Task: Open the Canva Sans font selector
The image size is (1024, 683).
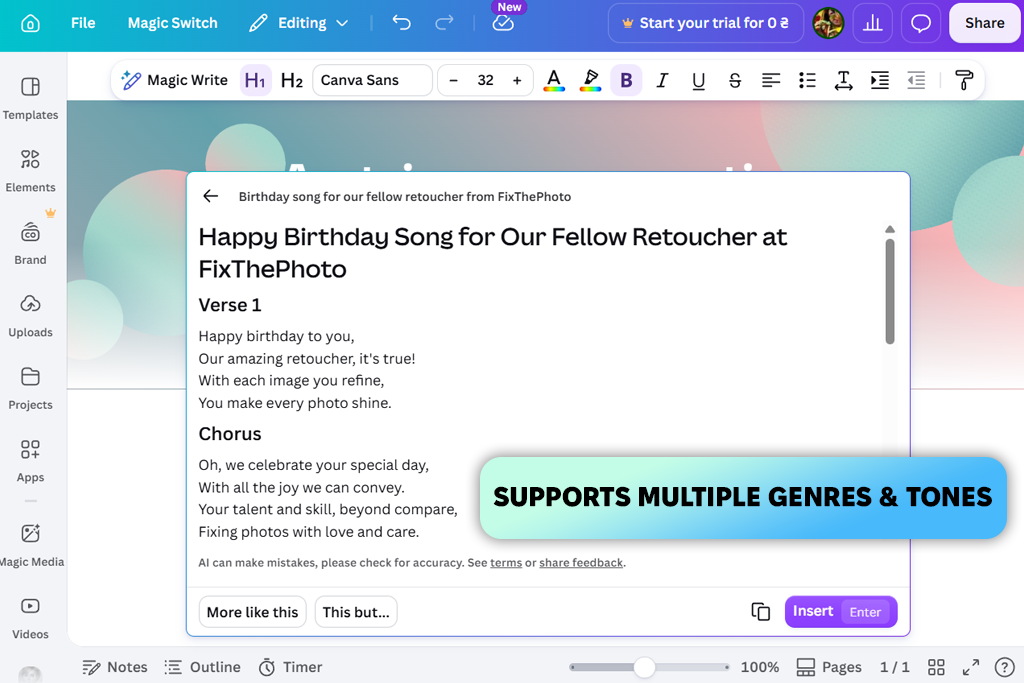Action: (372, 80)
